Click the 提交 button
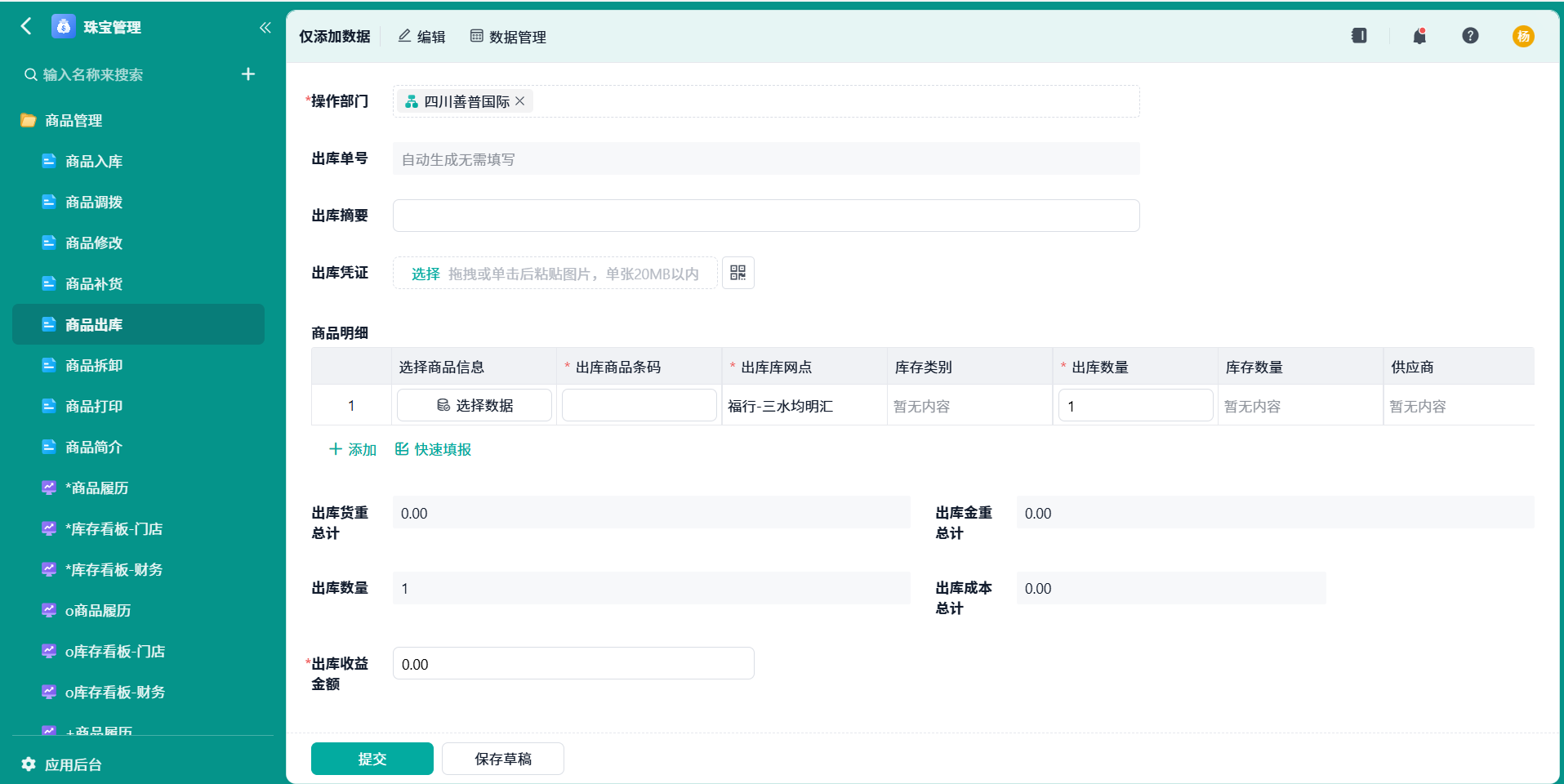The height and width of the screenshot is (784, 1564). (x=372, y=759)
